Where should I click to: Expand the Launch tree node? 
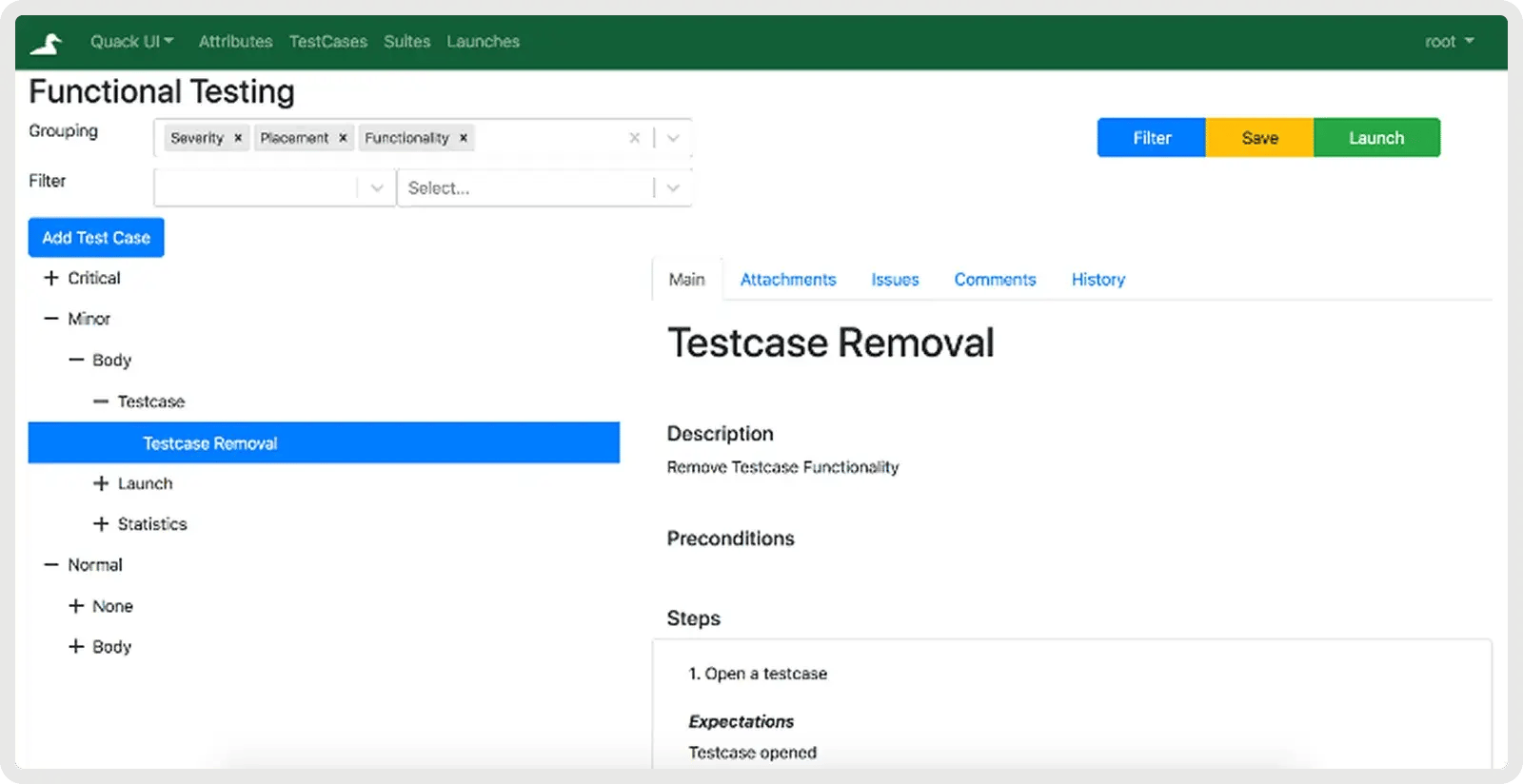click(101, 483)
